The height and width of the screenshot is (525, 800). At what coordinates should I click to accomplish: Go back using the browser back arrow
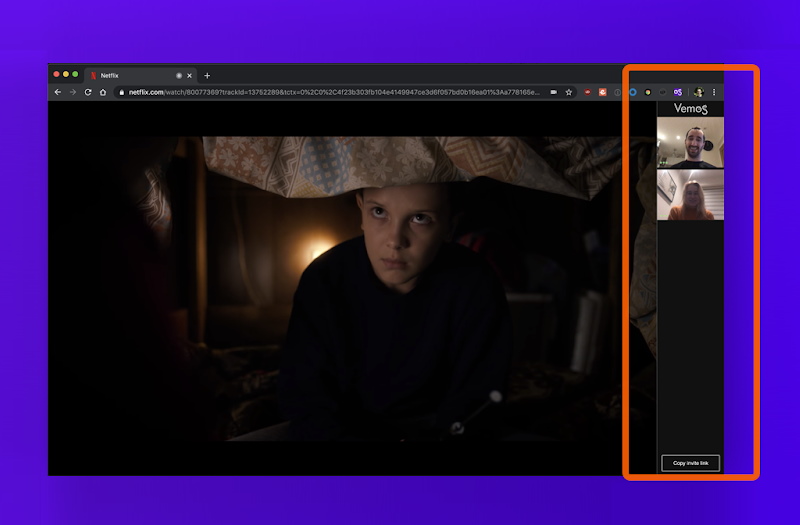click(x=58, y=92)
